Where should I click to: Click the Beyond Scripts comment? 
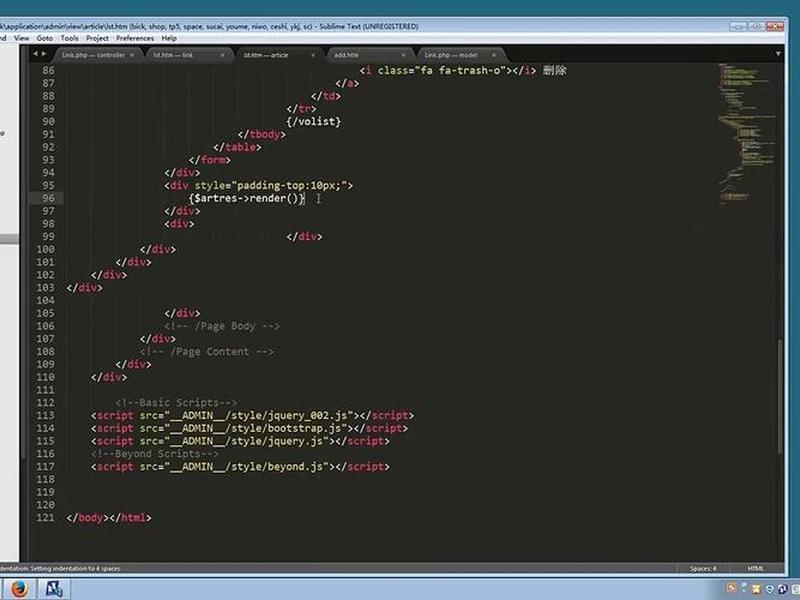pos(155,454)
